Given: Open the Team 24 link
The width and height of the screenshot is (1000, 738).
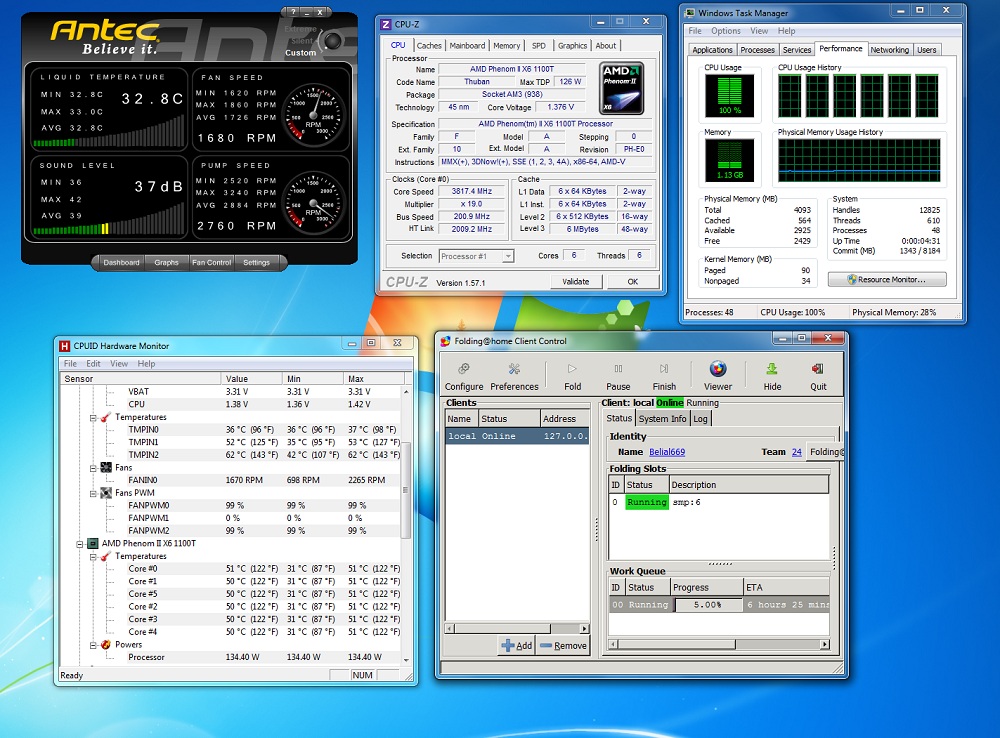Looking at the screenshot, I should [x=797, y=452].
